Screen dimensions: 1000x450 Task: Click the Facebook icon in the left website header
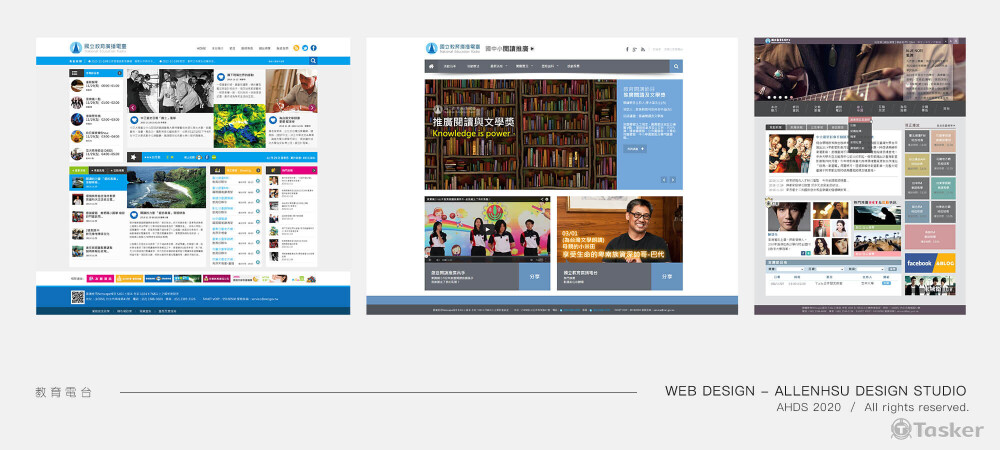click(313, 47)
